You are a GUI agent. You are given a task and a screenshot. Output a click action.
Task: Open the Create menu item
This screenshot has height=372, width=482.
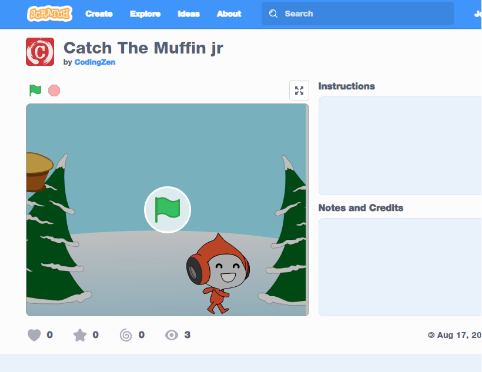point(99,14)
